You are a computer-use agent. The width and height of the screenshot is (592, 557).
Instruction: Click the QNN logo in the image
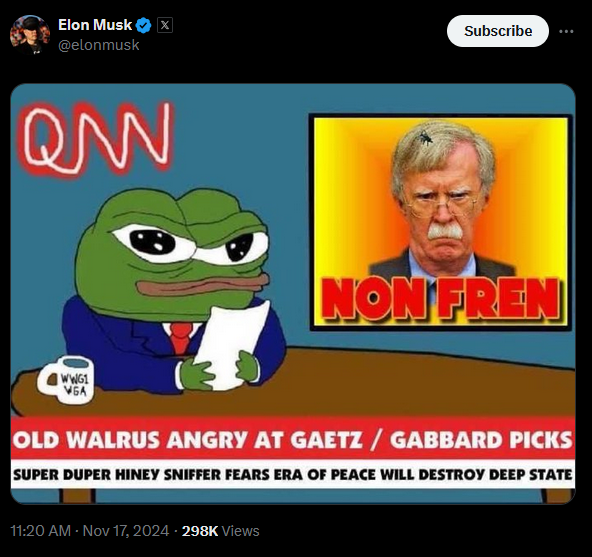coord(96,139)
